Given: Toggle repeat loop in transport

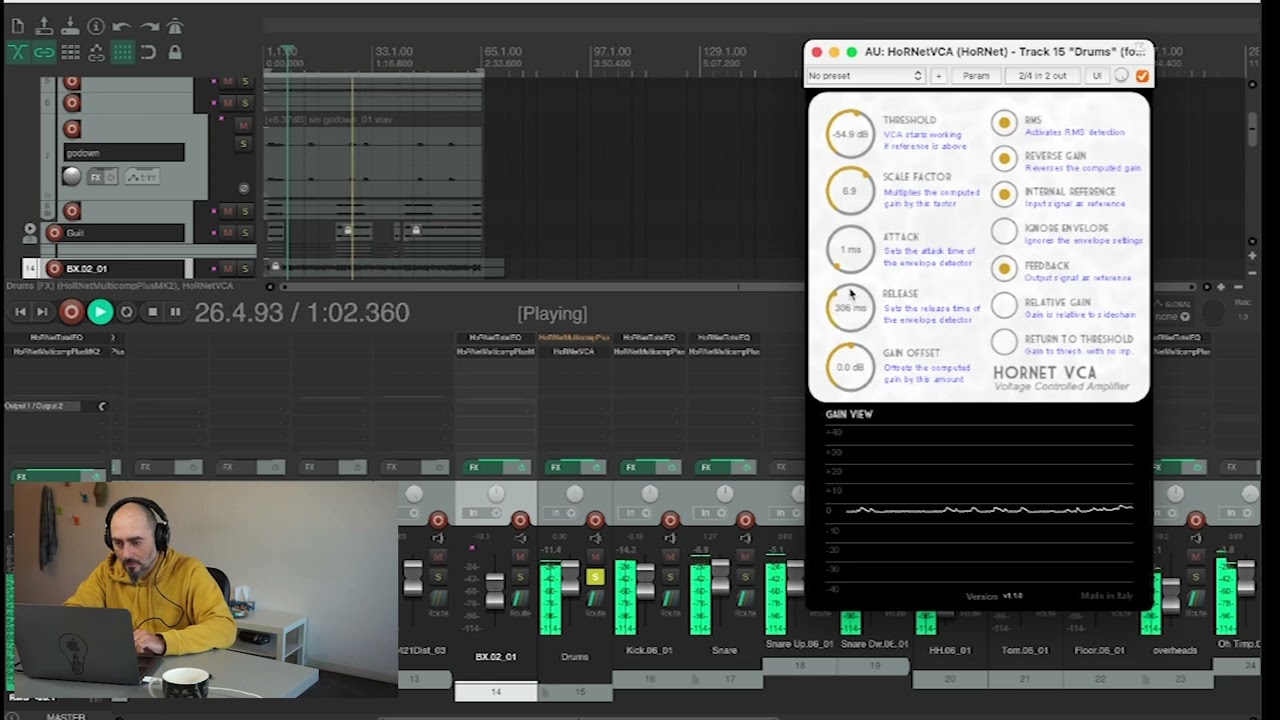Looking at the screenshot, I should pos(127,312).
